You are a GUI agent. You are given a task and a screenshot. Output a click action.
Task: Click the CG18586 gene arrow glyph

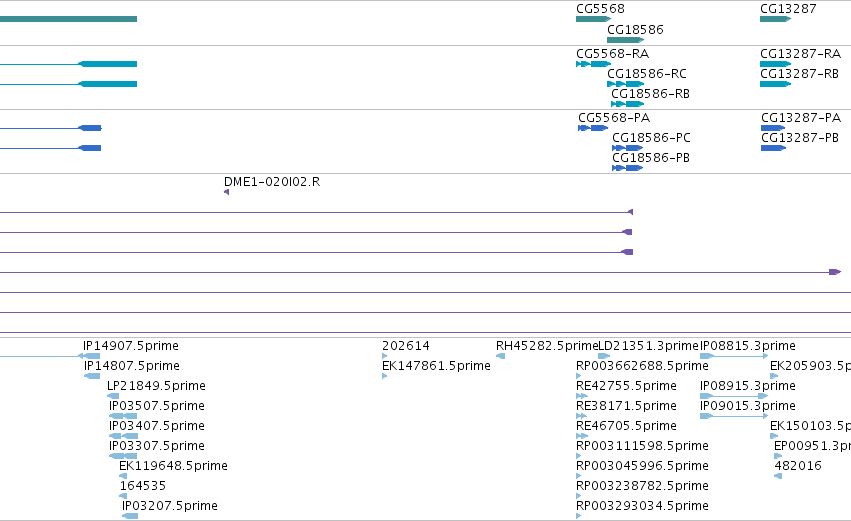pos(625,40)
